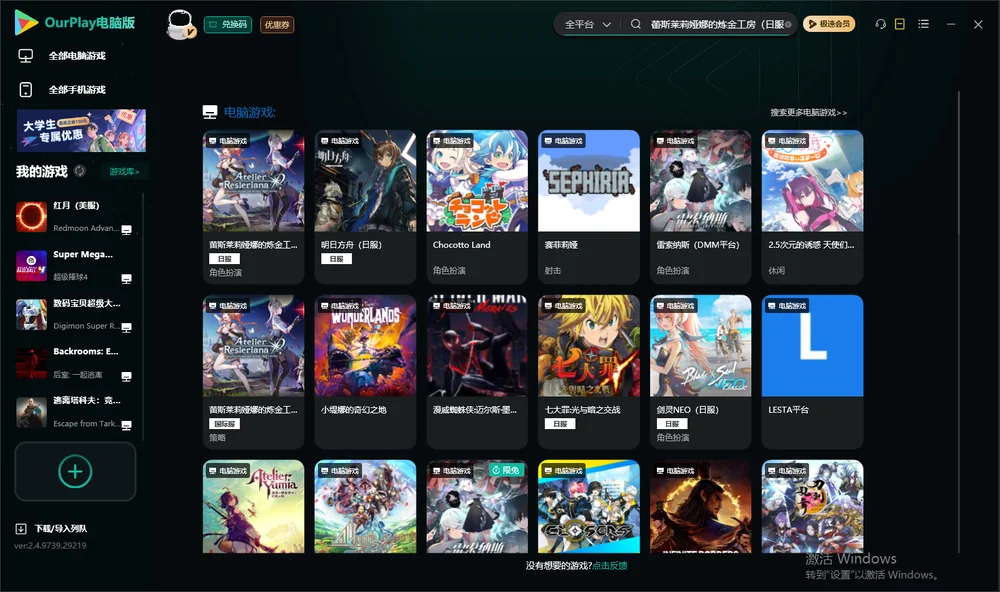Open Super Mega... game entry
This screenshot has height=592, width=1000.
75,265
